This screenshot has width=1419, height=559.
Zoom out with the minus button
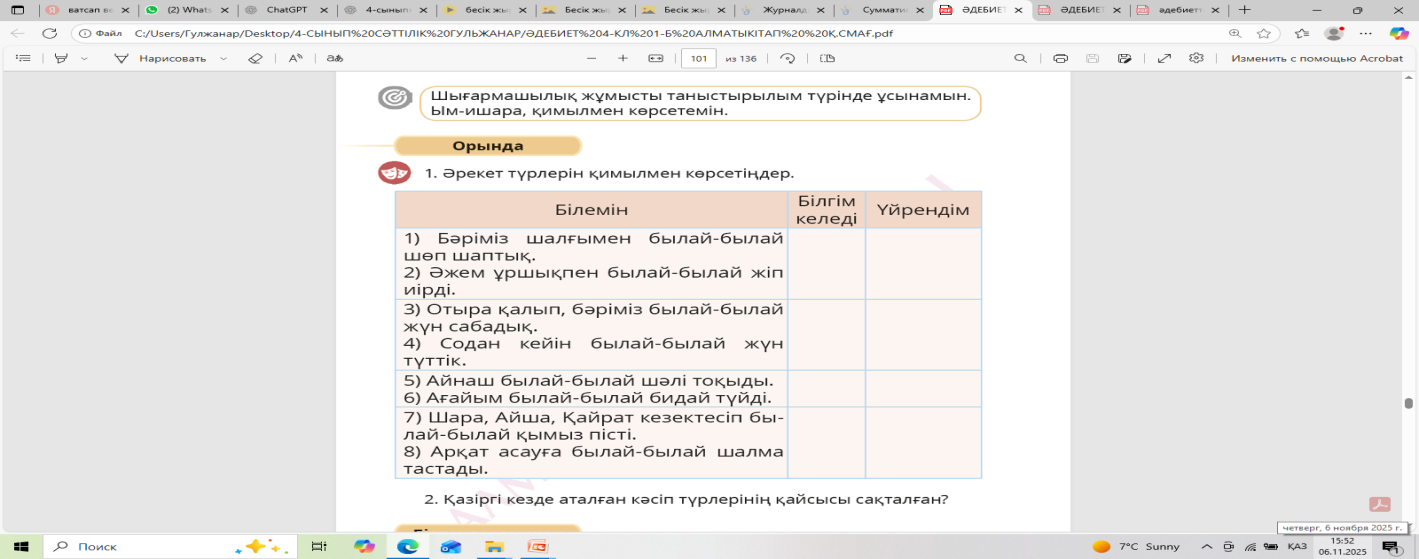[589, 58]
